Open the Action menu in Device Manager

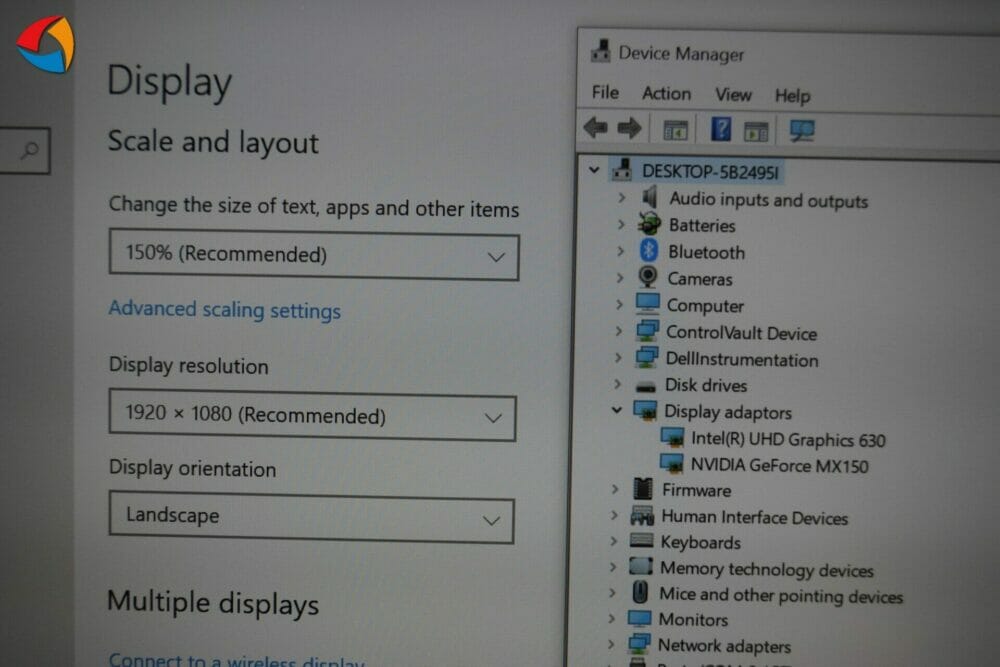coord(666,94)
